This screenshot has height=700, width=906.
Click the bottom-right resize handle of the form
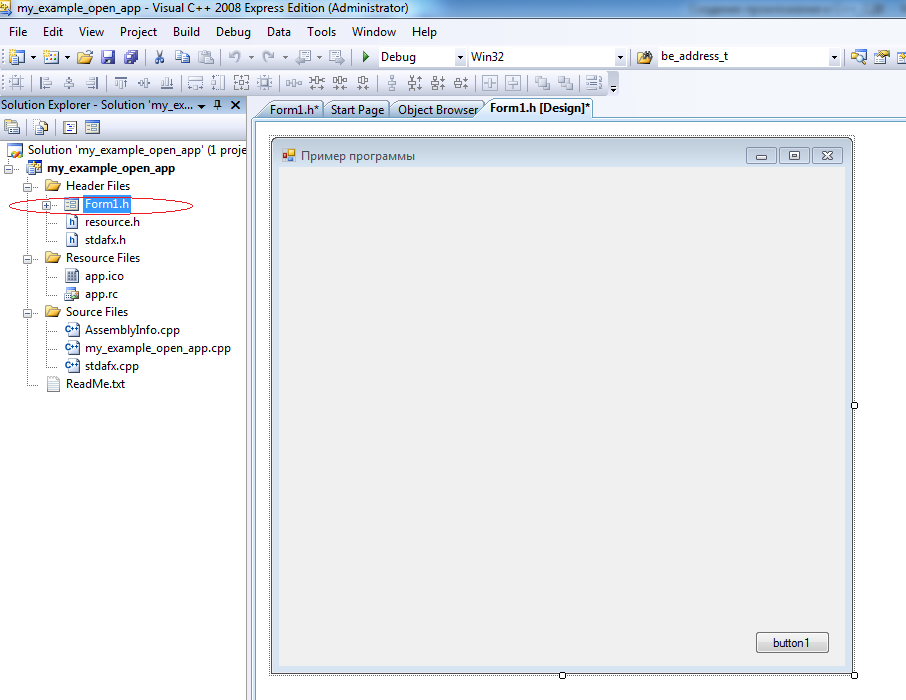click(x=855, y=675)
